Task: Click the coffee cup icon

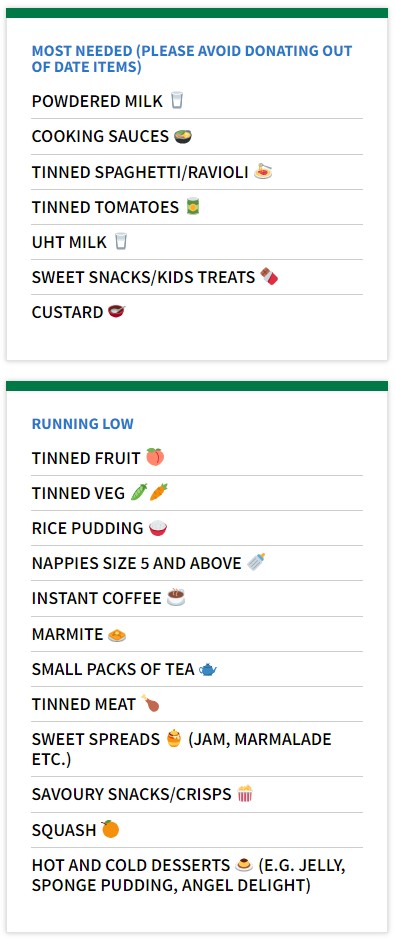Action: pos(176,597)
